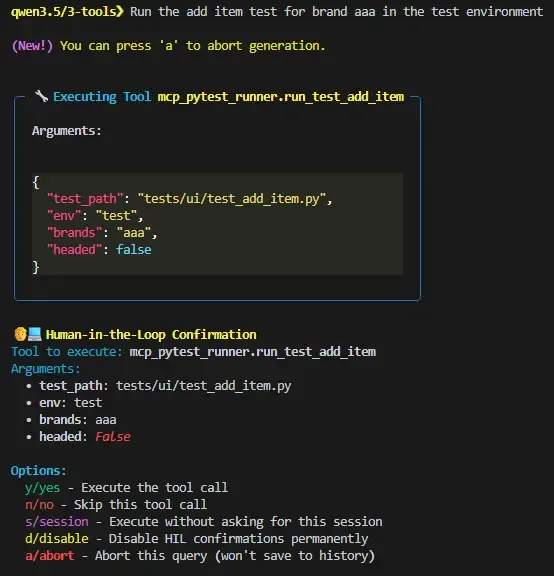This screenshot has height=576, width=554.
Task: Click the 'Human-in-the-Loop Confirmation' heading
Action: pyautogui.click(x=151, y=335)
